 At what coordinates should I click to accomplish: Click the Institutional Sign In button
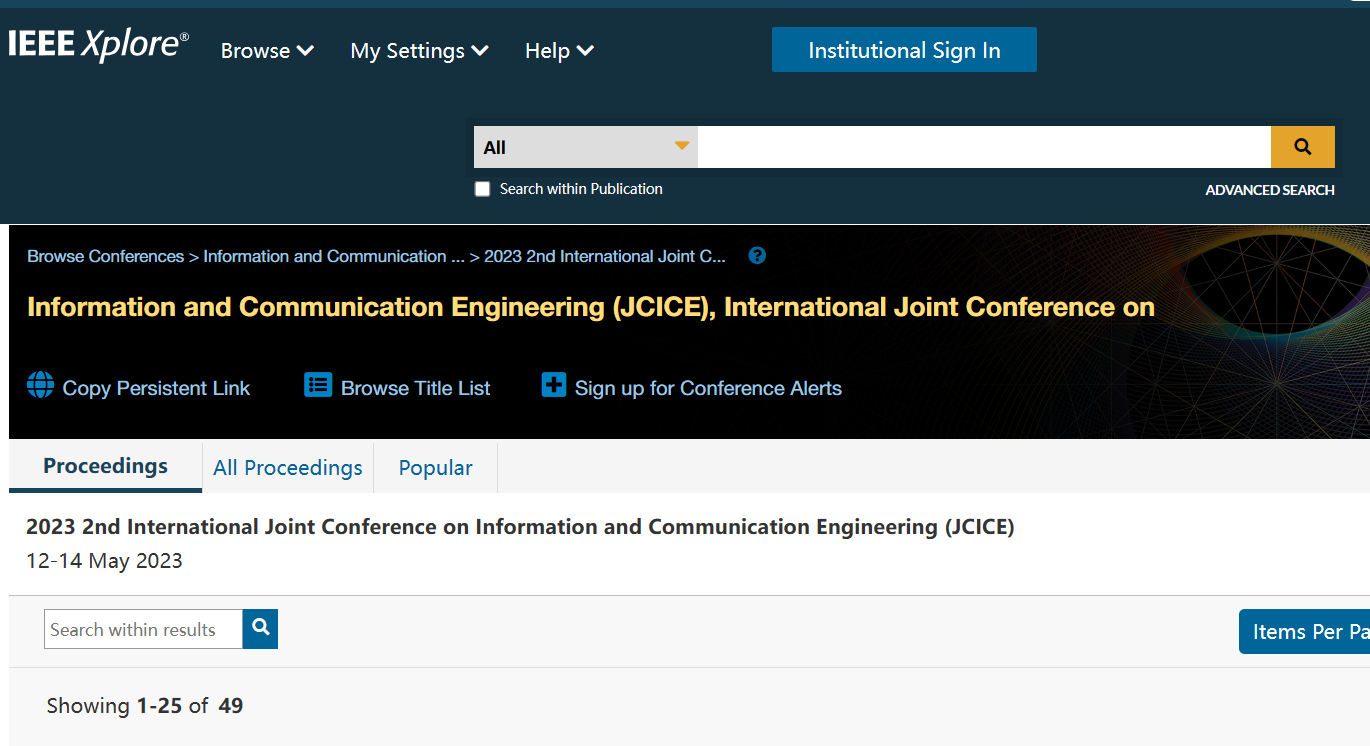(x=904, y=50)
